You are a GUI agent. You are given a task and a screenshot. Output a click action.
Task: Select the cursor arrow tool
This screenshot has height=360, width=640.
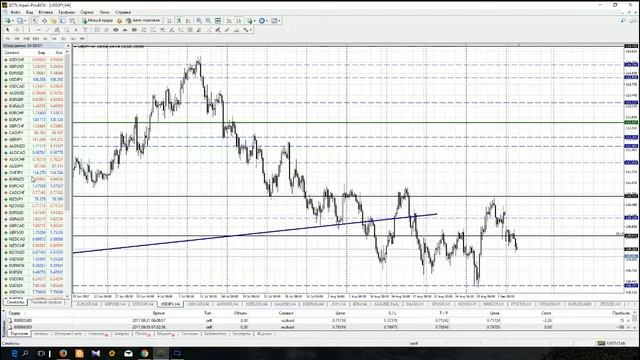click(7, 30)
